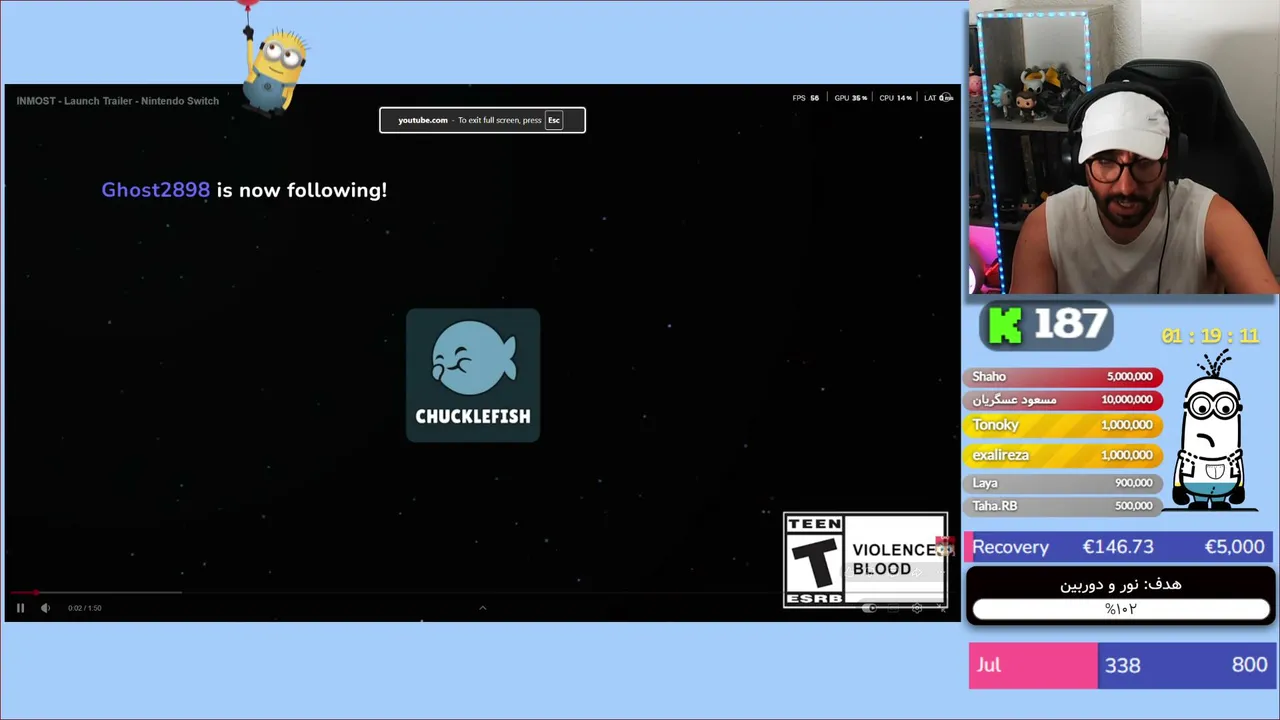Click the GPU 35% readout
1280x720 pixels.
[851, 98]
